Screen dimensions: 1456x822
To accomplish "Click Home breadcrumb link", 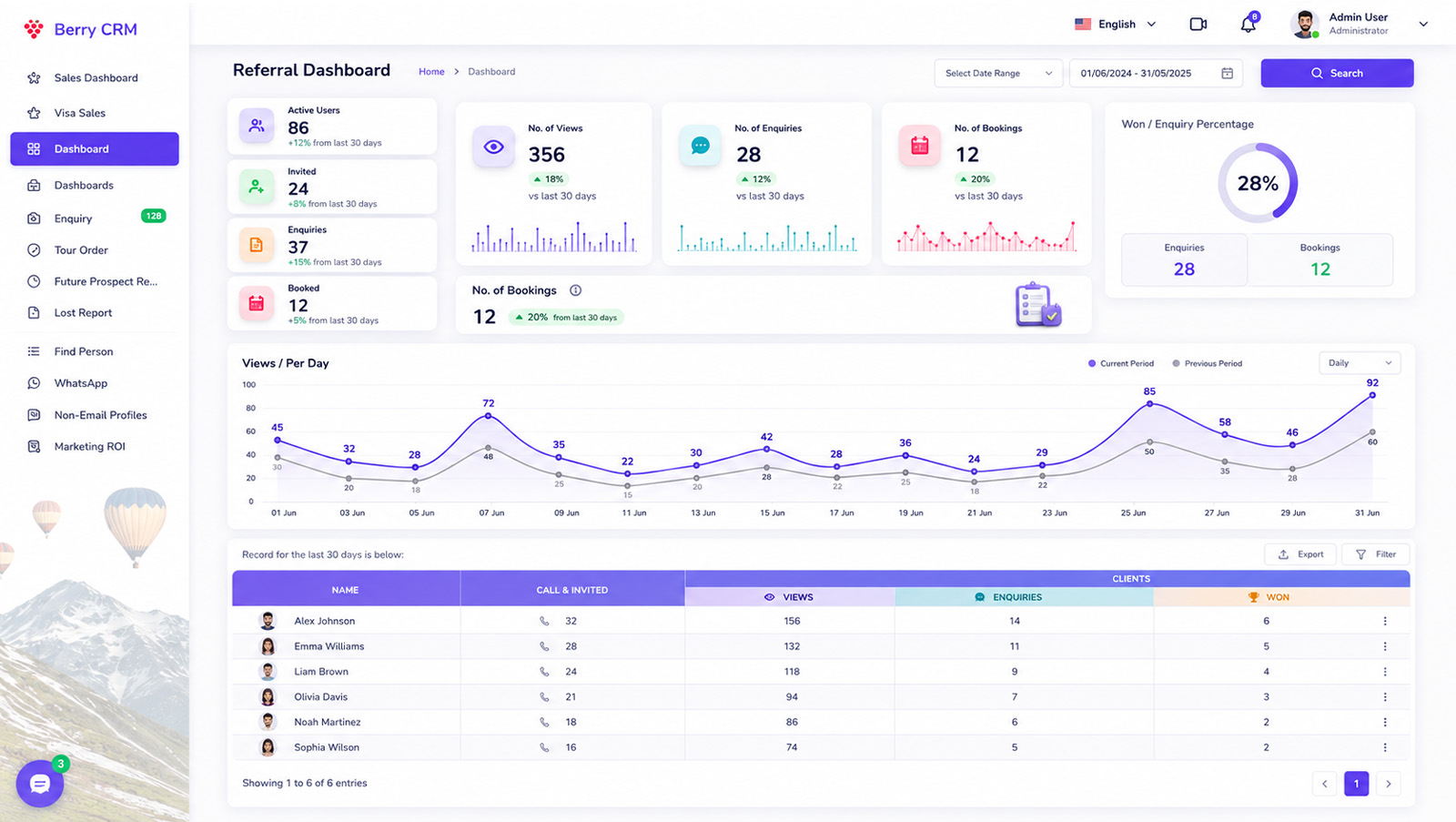I will [431, 72].
